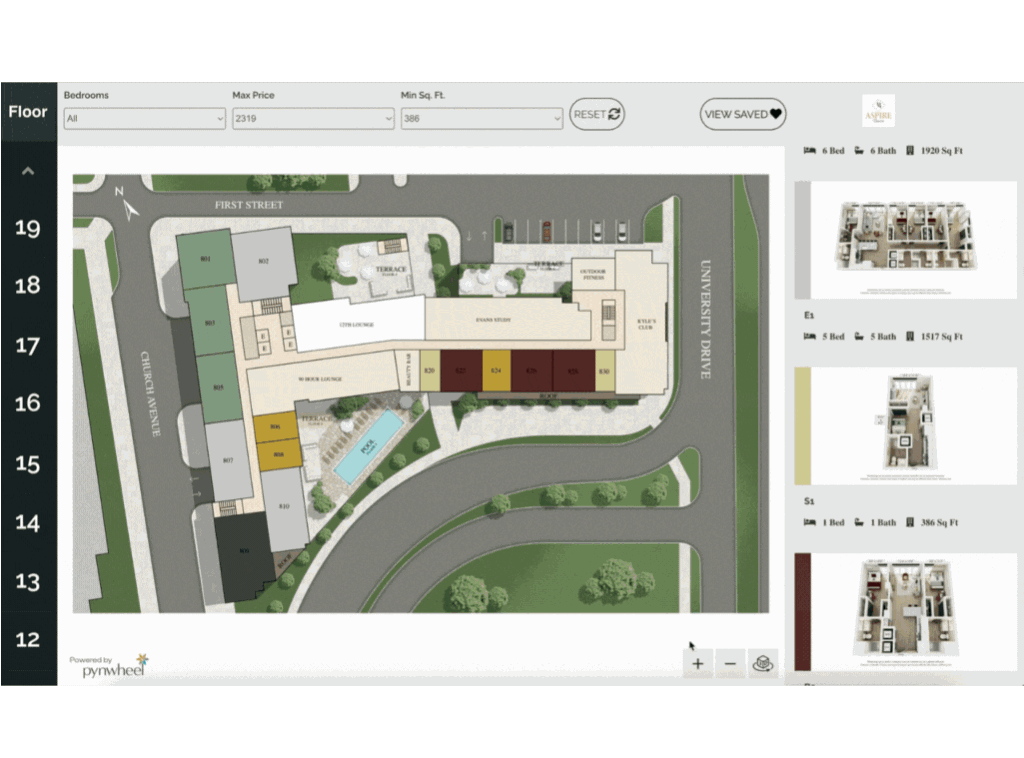This screenshot has width=1024, height=758.
Task: Choose floor 12 from the sidebar
Action: click(x=28, y=639)
